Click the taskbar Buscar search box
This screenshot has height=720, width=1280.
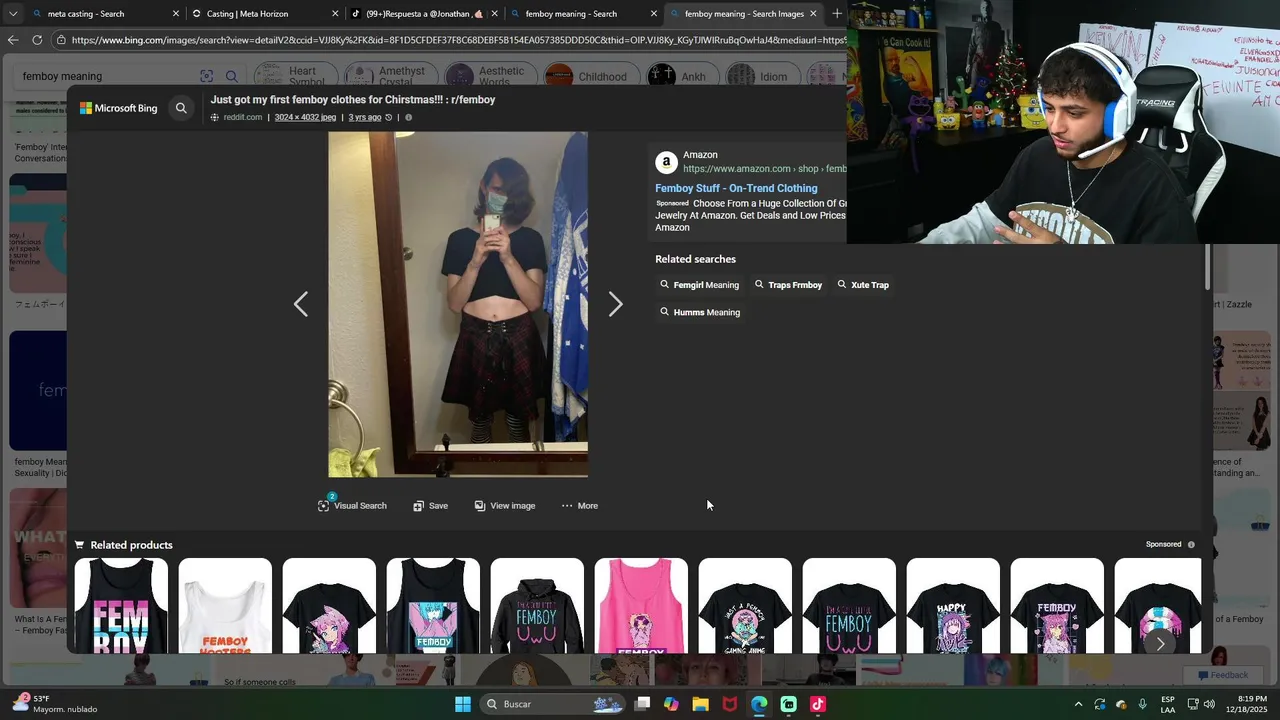click(553, 704)
